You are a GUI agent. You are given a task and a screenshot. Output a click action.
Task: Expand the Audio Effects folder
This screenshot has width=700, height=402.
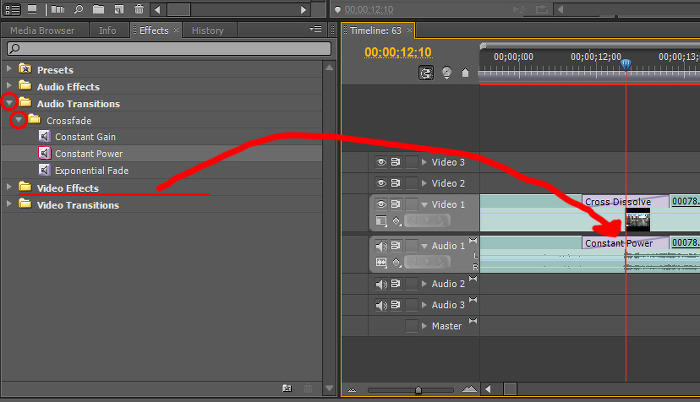(9, 85)
